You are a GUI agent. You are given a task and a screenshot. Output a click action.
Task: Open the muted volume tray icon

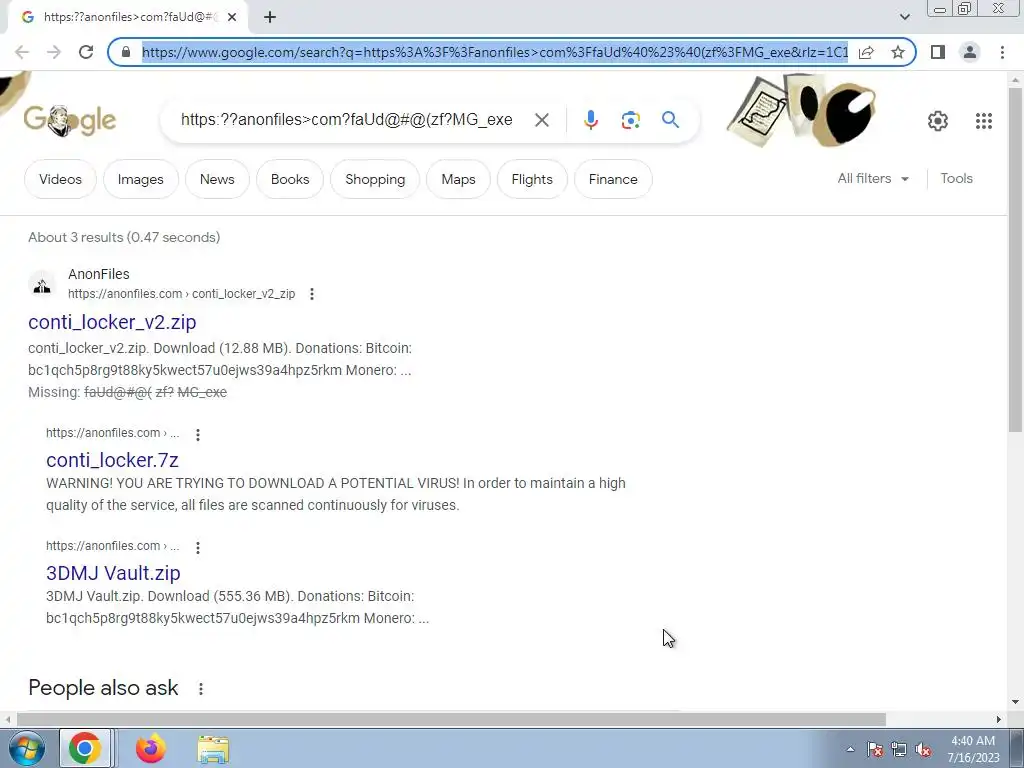(923, 749)
